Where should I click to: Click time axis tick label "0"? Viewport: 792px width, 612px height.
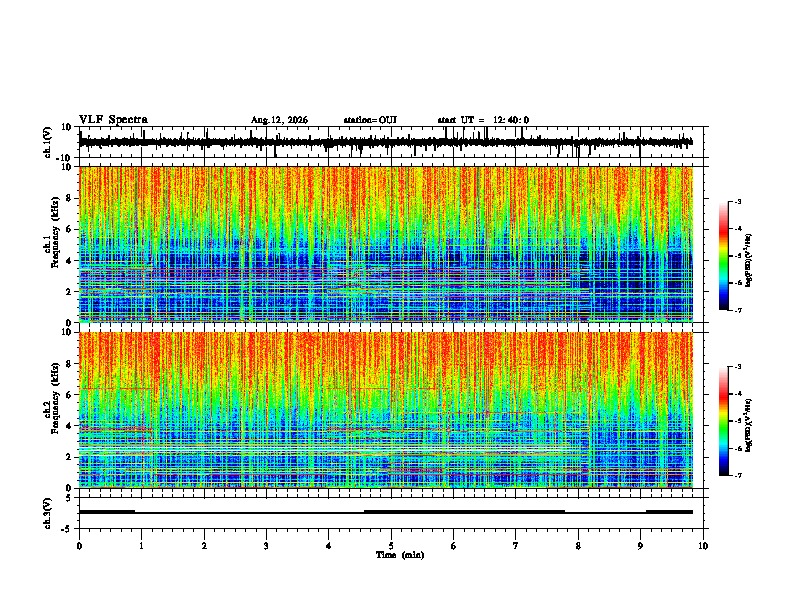point(79,546)
